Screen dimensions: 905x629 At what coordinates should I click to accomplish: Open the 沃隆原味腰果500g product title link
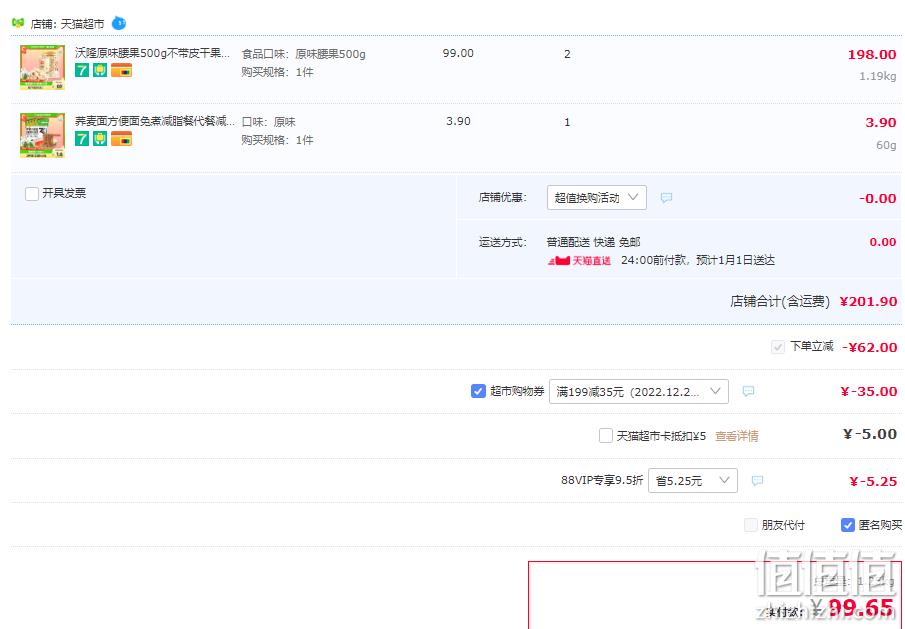click(152, 53)
